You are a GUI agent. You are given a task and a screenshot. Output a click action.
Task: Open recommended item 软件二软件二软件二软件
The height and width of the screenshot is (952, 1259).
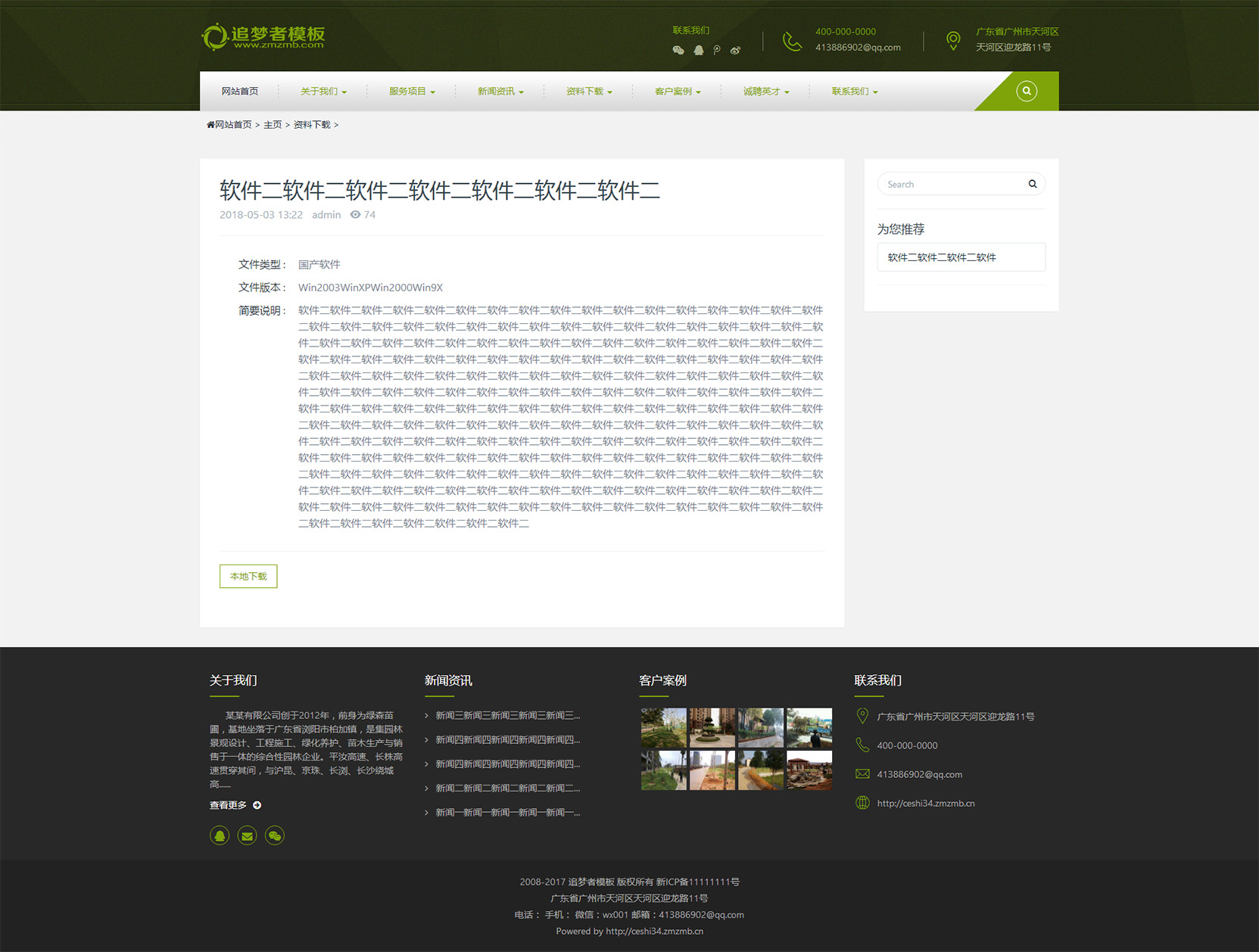click(942, 257)
